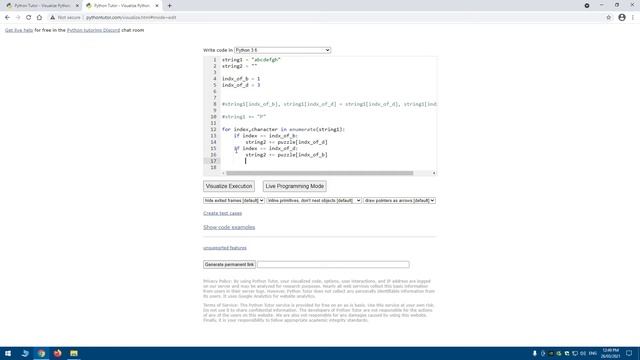Screen dimensions: 640x360
Task: Go to the browser Home page
Action: [39, 18]
